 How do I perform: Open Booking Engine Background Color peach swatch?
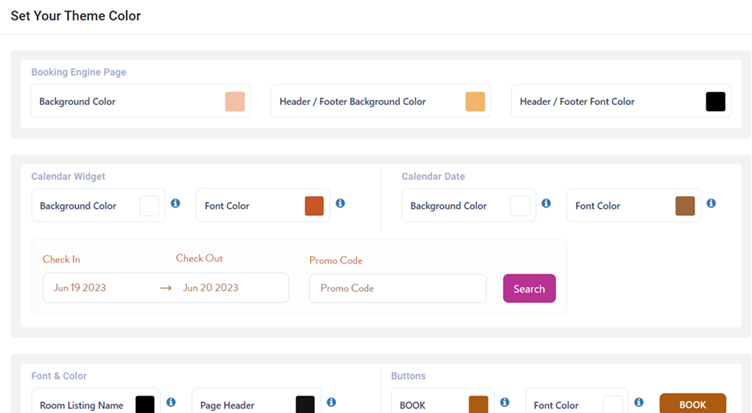[235, 101]
